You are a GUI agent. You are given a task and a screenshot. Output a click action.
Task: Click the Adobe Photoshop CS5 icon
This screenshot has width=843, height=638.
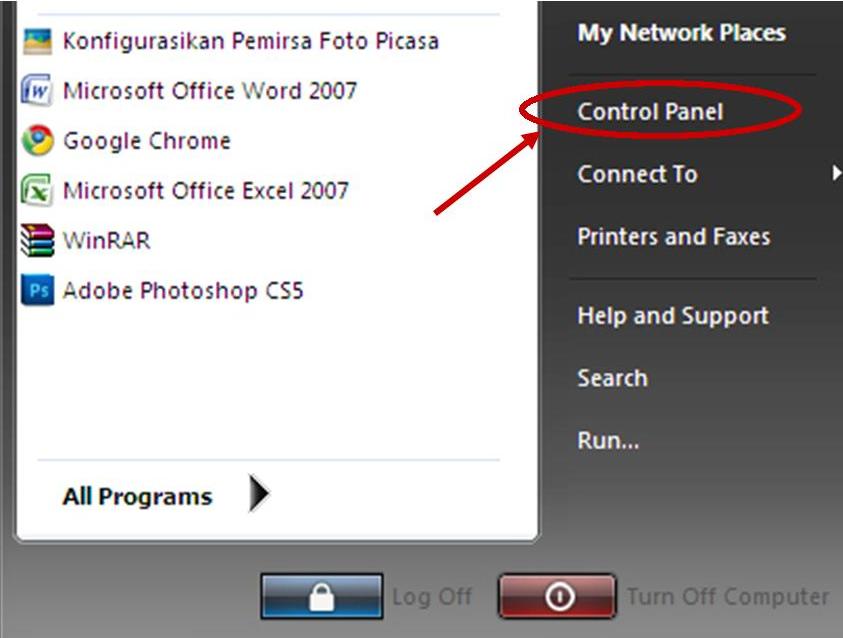(39, 291)
